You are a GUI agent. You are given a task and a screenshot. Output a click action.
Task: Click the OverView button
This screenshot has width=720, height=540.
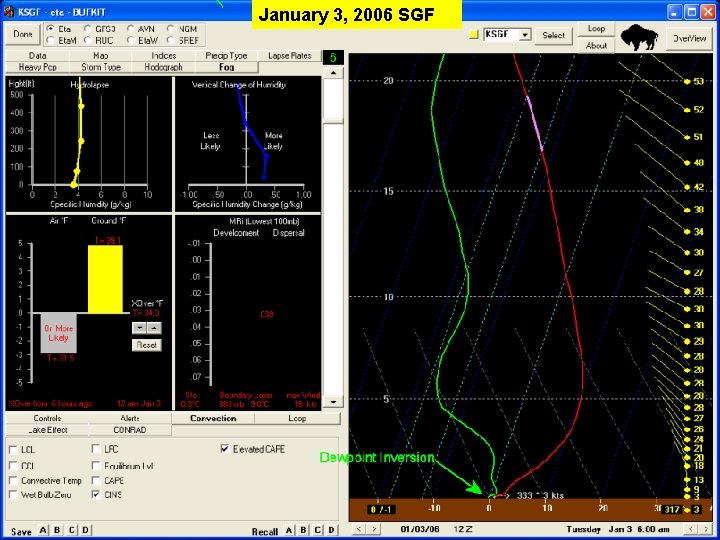click(x=690, y=39)
